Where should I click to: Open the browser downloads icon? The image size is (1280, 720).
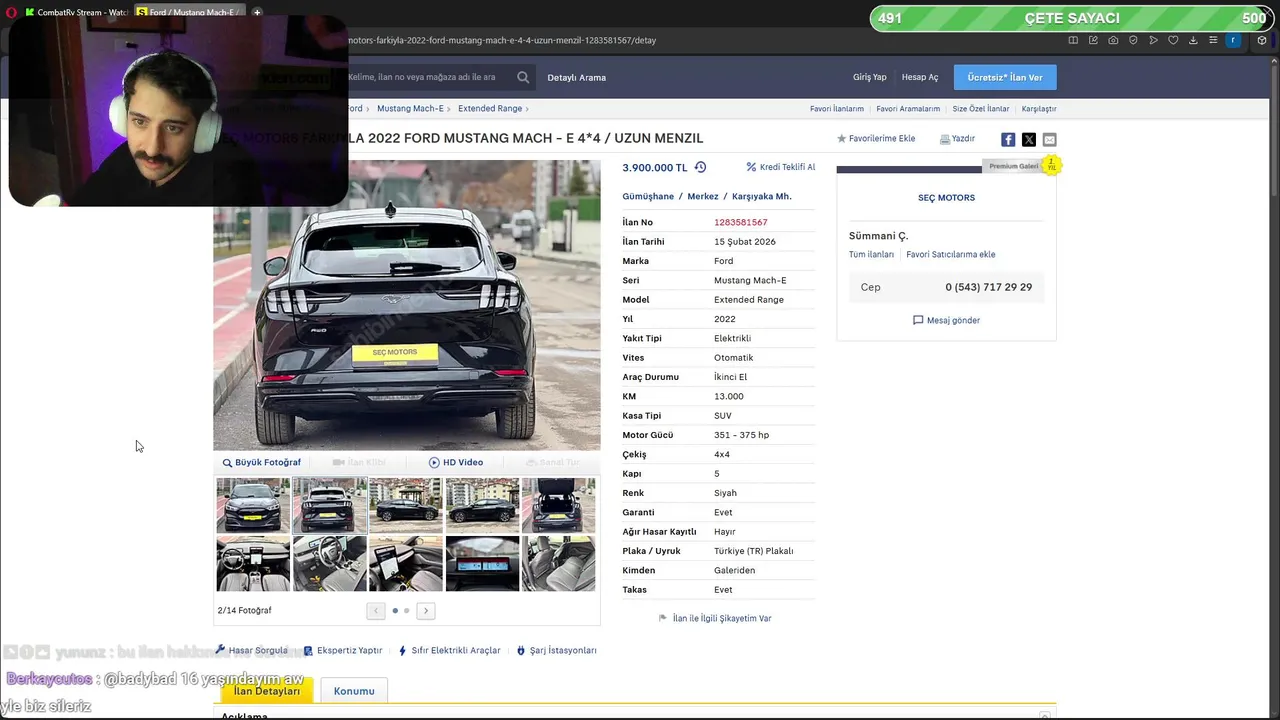click(x=1193, y=40)
